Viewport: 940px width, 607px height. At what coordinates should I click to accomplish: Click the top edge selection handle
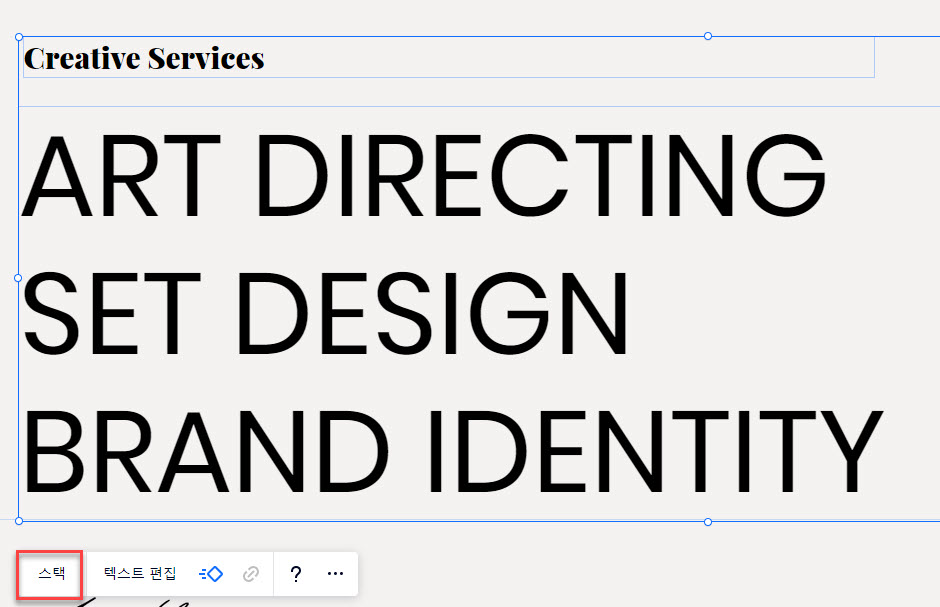pos(708,36)
